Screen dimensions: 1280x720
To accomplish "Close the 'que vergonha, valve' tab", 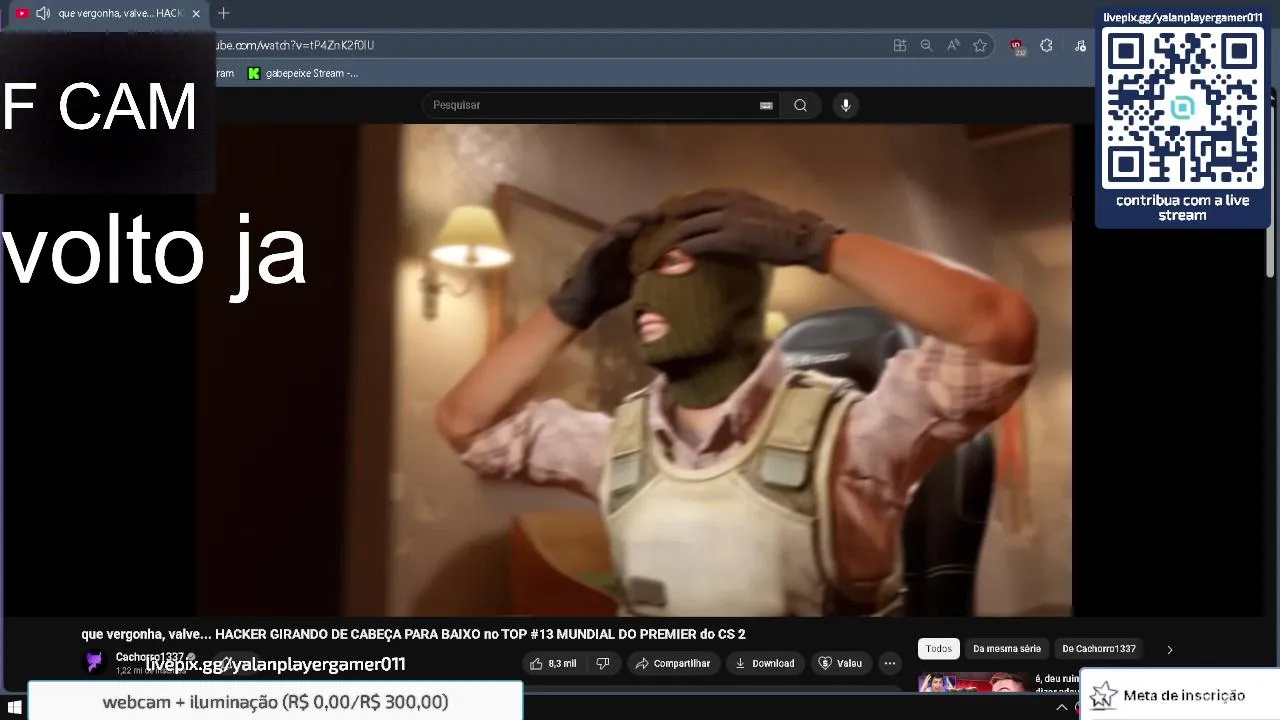I will pyautogui.click(x=196, y=14).
